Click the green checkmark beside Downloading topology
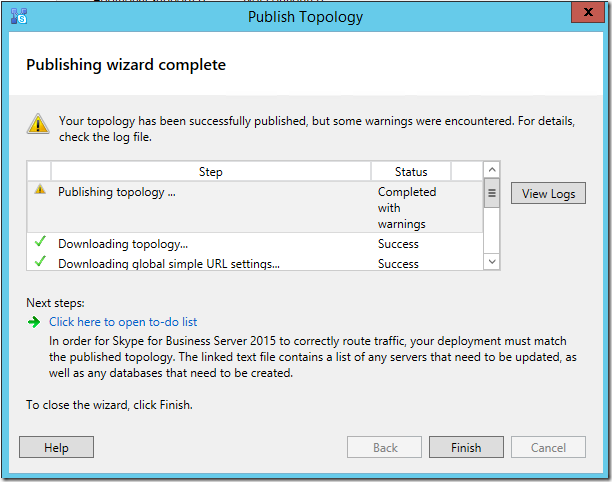This screenshot has width=612, height=482. coord(40,241)
